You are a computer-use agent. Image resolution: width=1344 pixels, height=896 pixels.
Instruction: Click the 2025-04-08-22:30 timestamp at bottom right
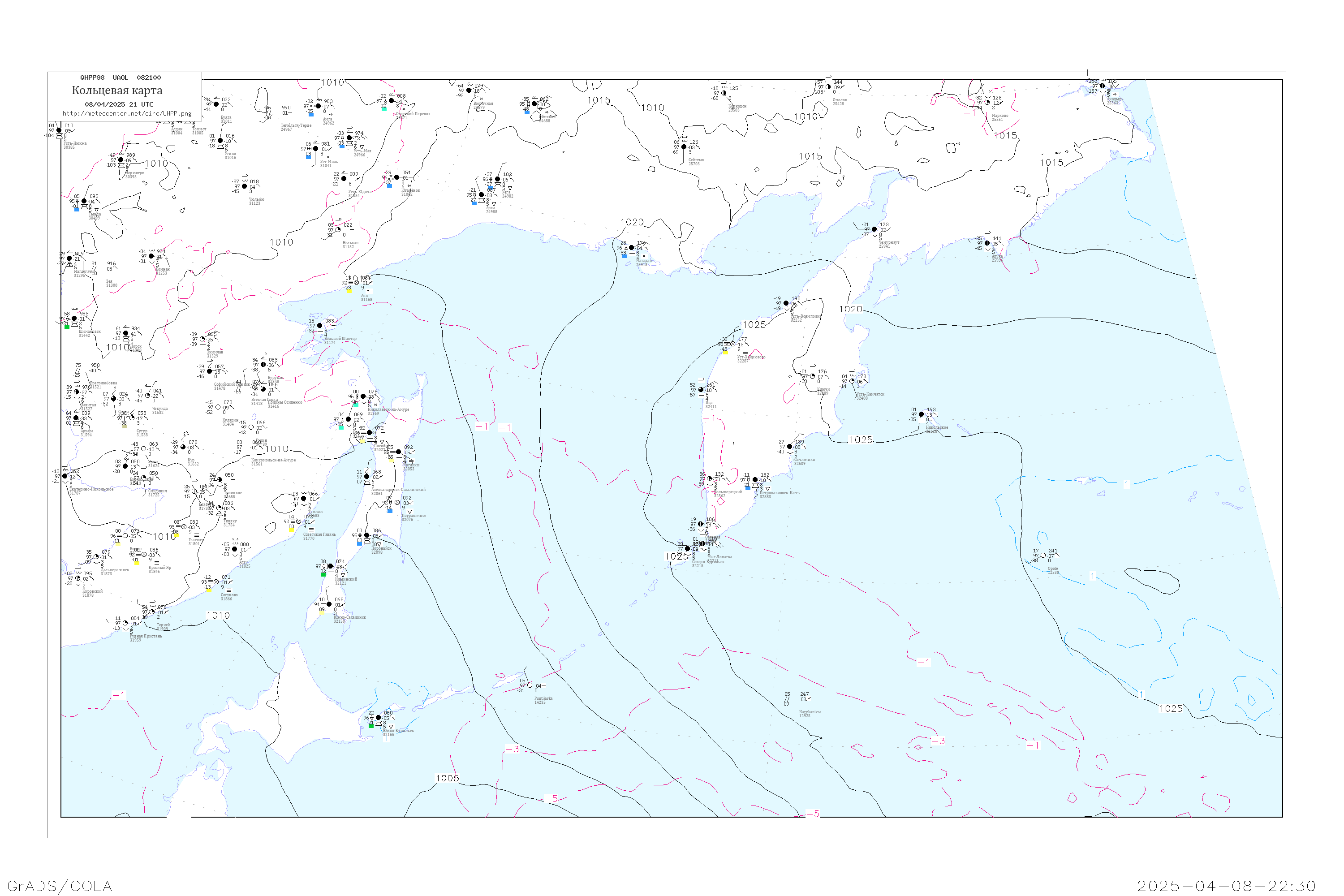click(1226, 886)
